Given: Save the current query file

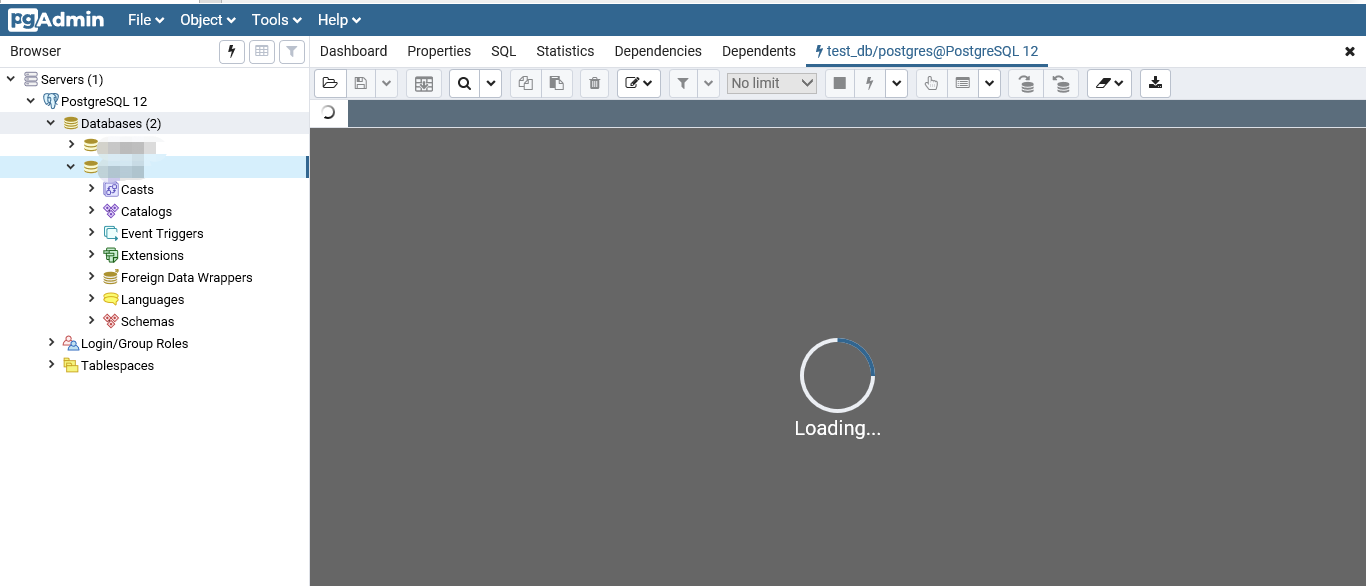Looking at the screenshot, I should tap(361, 83).
